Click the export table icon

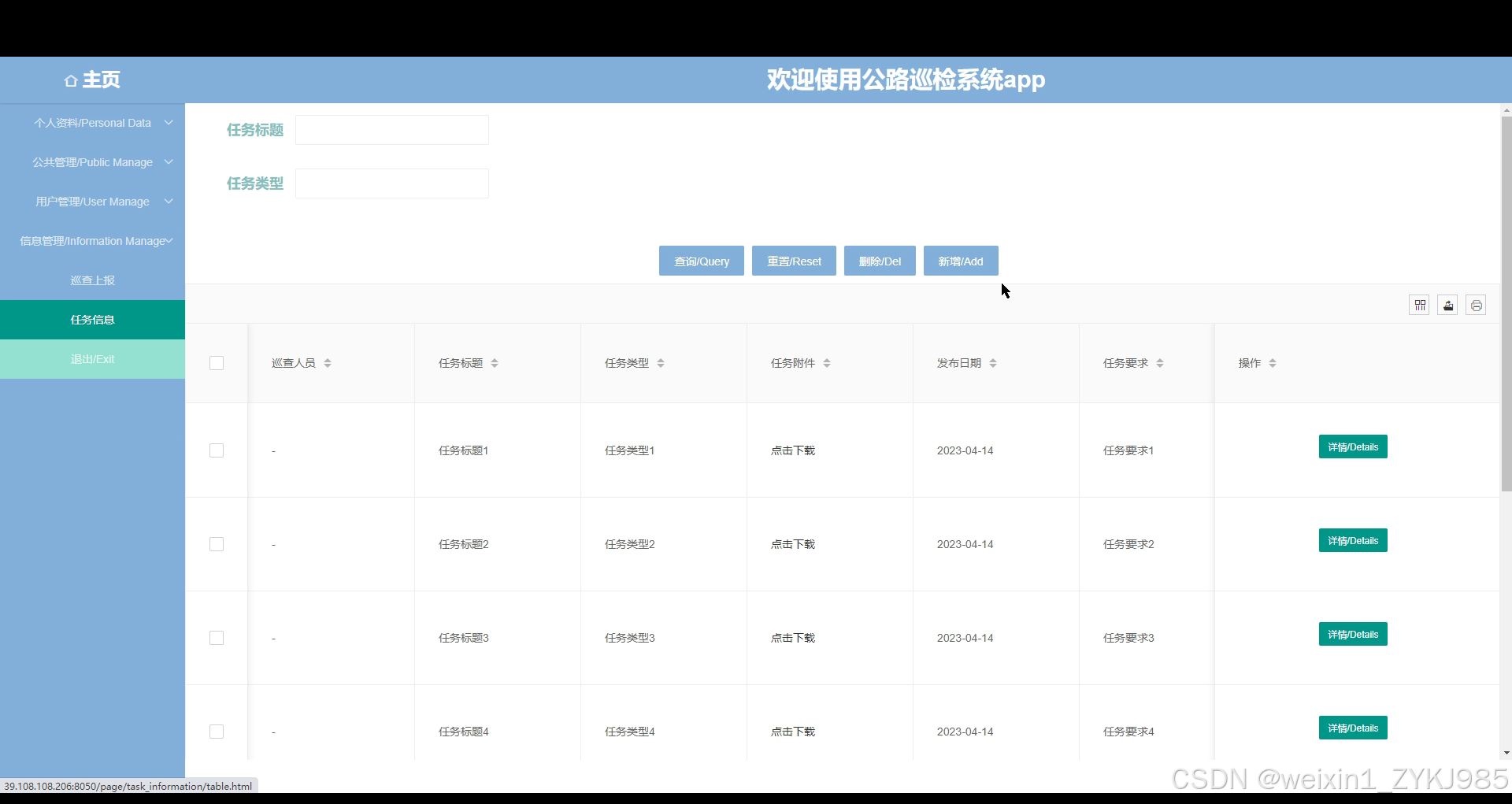pos(1447,305)
